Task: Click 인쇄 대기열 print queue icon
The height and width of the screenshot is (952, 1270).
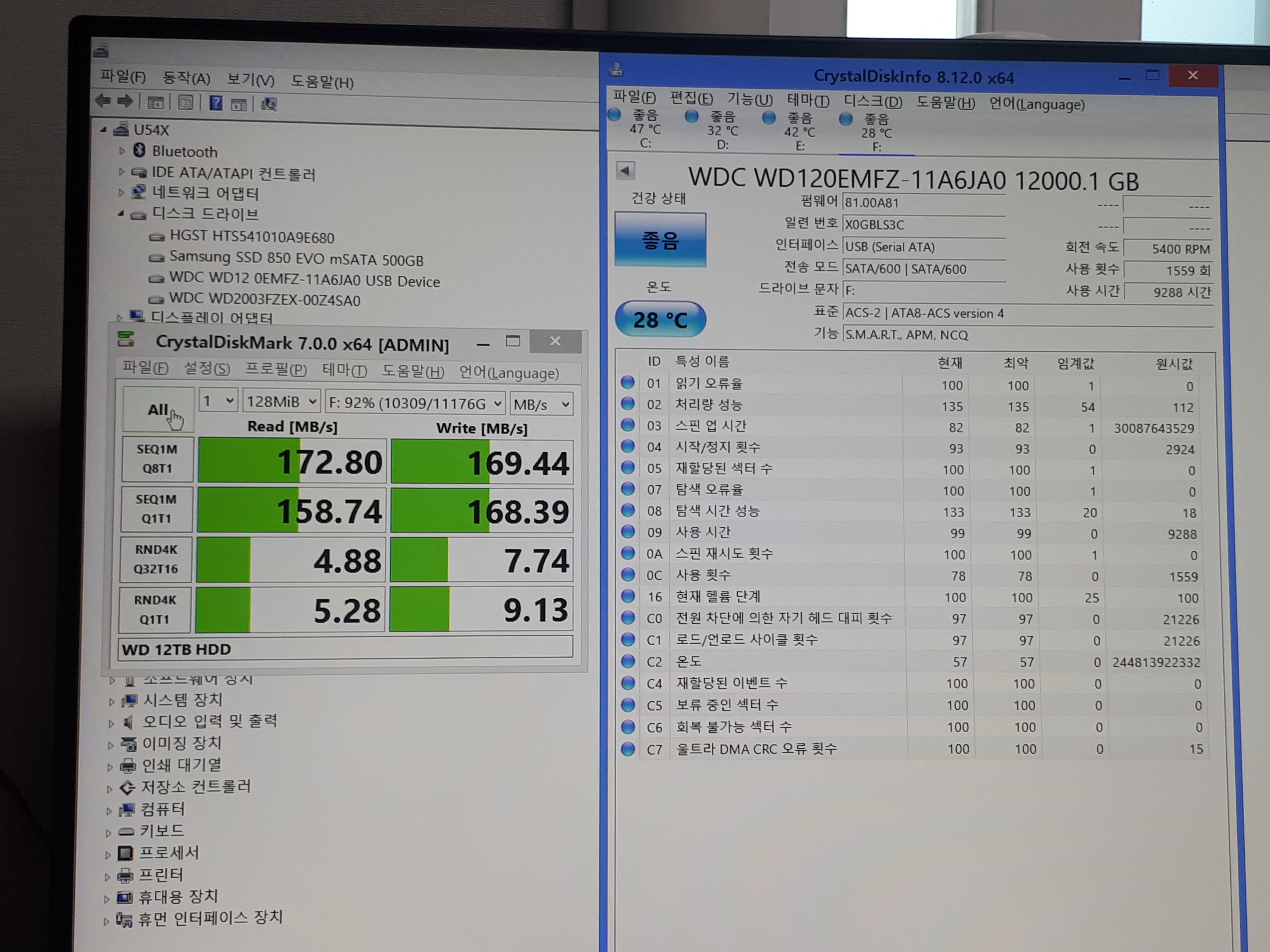Action: 128,765
